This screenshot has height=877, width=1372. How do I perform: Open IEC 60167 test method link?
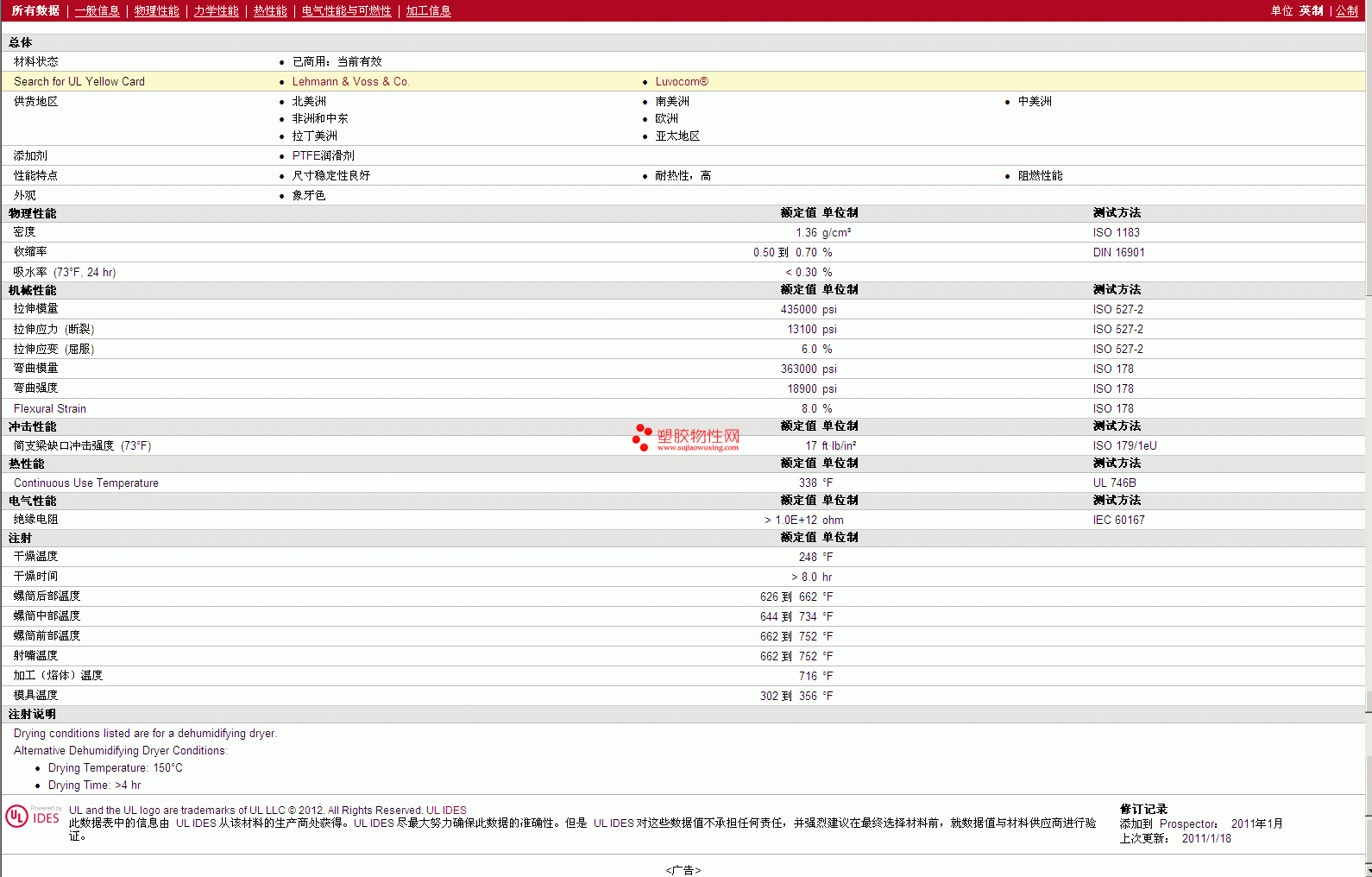coord(1119,520)
